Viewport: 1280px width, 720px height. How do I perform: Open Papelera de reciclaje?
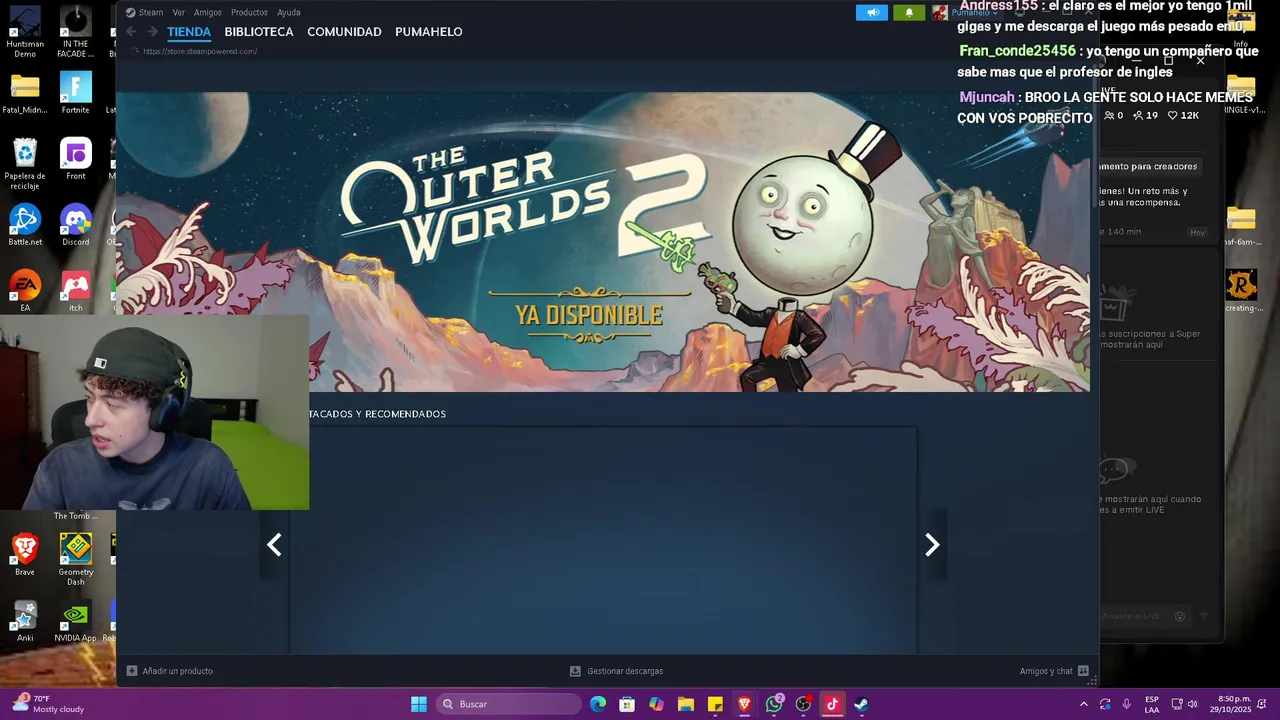pyautogui.click(x=25, y=165)
